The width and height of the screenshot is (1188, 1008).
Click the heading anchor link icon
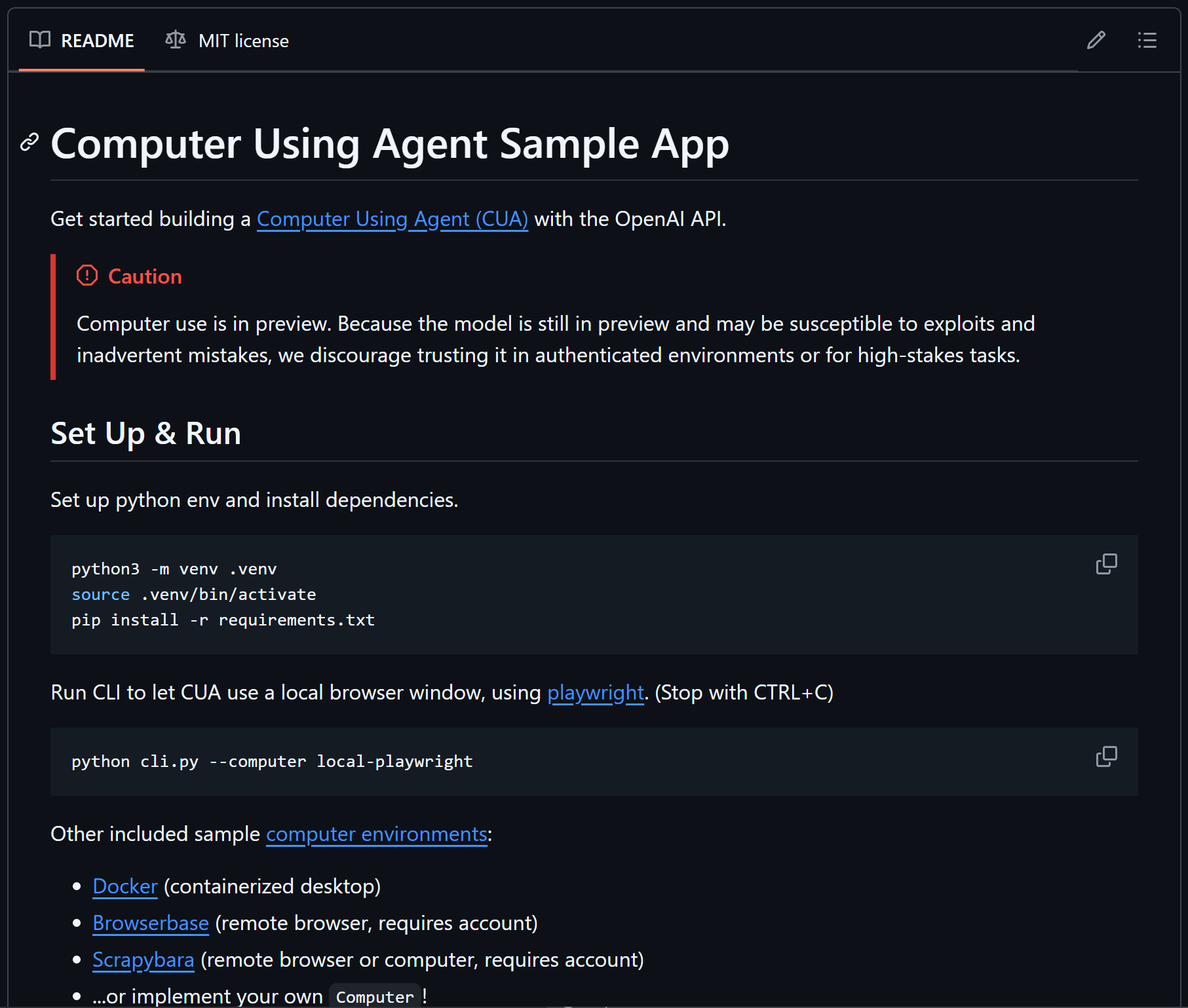point(29,142)
